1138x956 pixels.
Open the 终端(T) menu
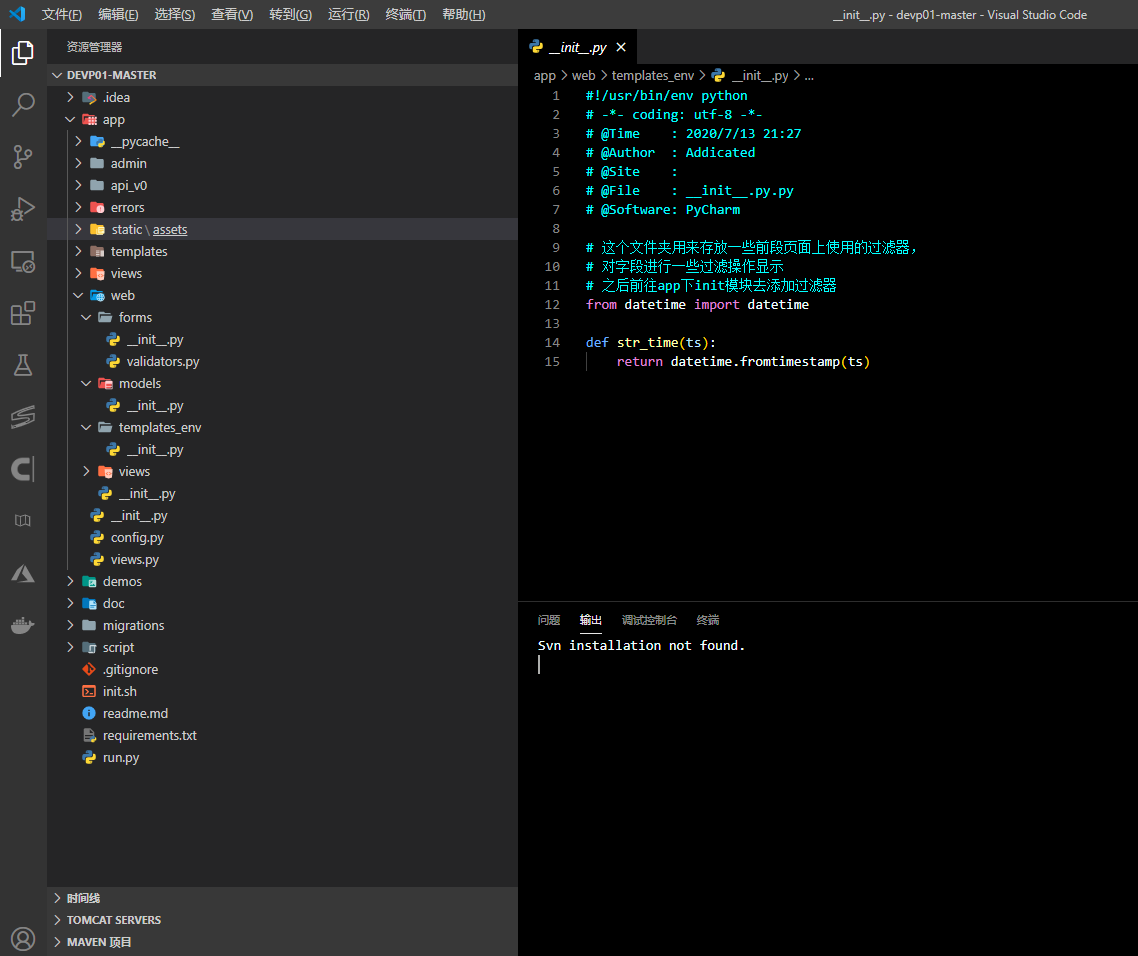(x=405, y=15)
